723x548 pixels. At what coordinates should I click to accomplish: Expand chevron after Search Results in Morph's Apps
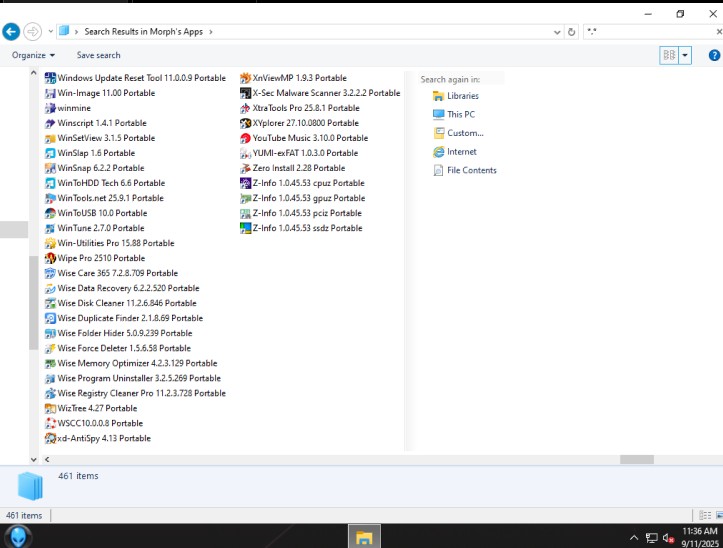[211, 32]
